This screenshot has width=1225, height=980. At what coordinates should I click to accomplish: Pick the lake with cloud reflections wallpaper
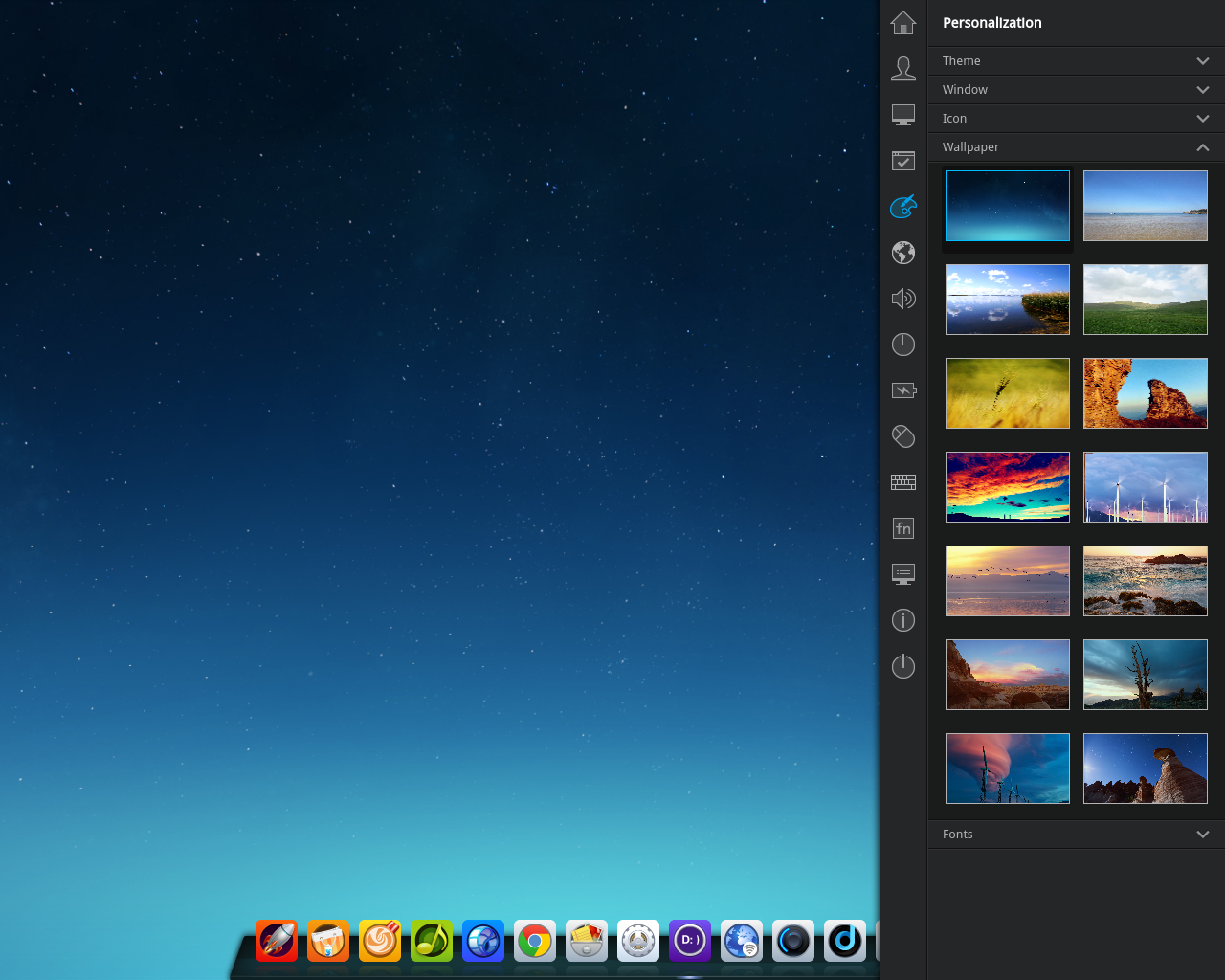pyautogui.click(x=1008, y=300)
